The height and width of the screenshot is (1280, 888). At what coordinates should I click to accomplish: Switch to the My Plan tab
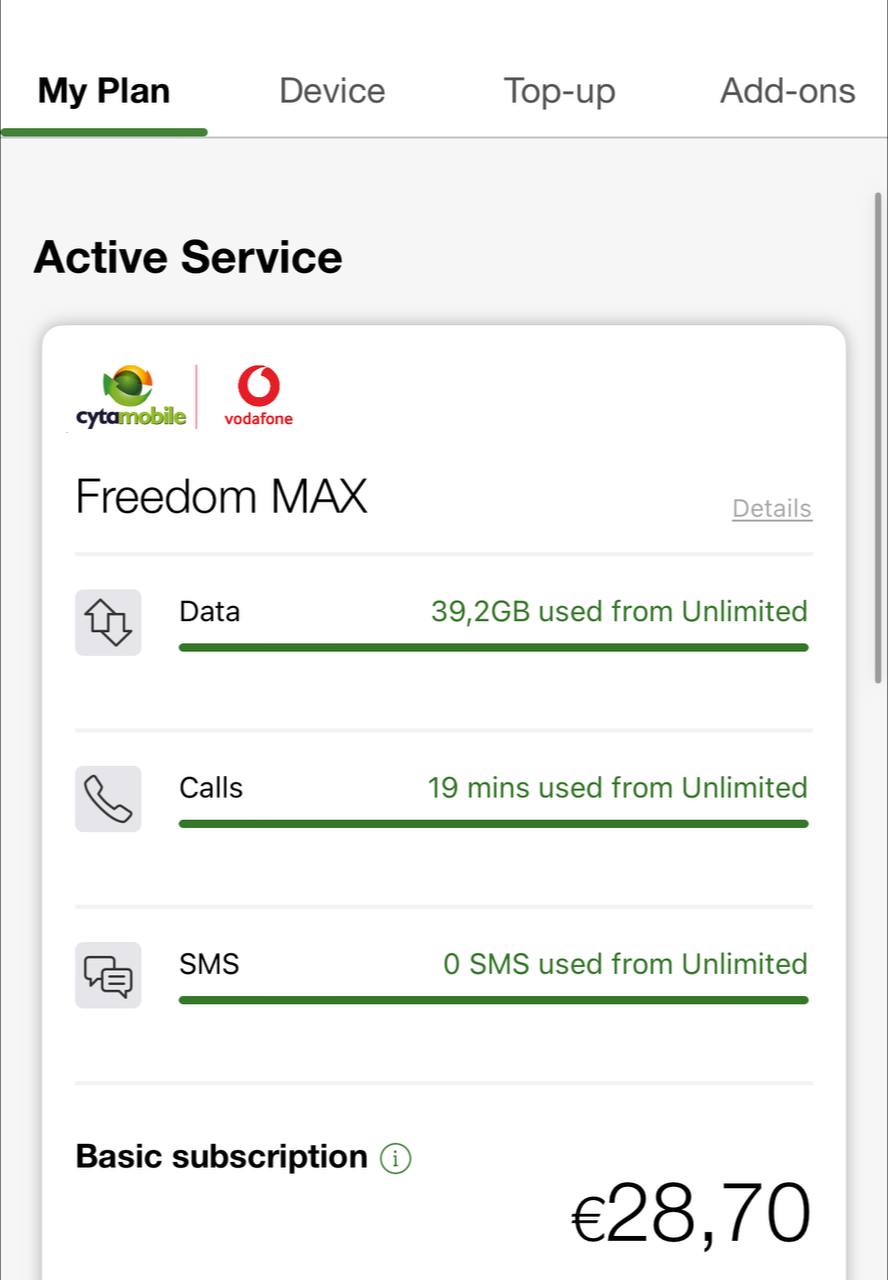[104, 91]
